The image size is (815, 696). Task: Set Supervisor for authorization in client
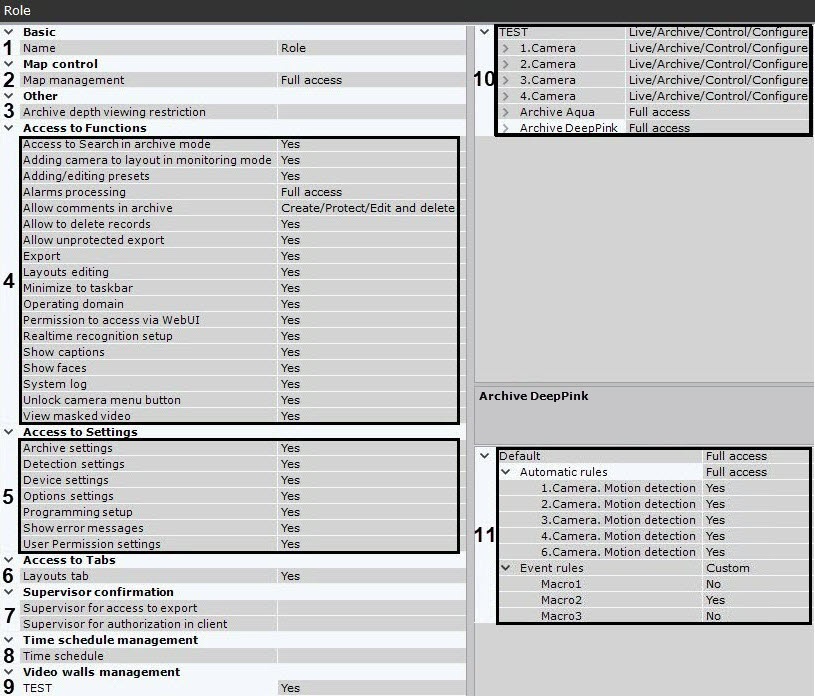tap(371, 624)
